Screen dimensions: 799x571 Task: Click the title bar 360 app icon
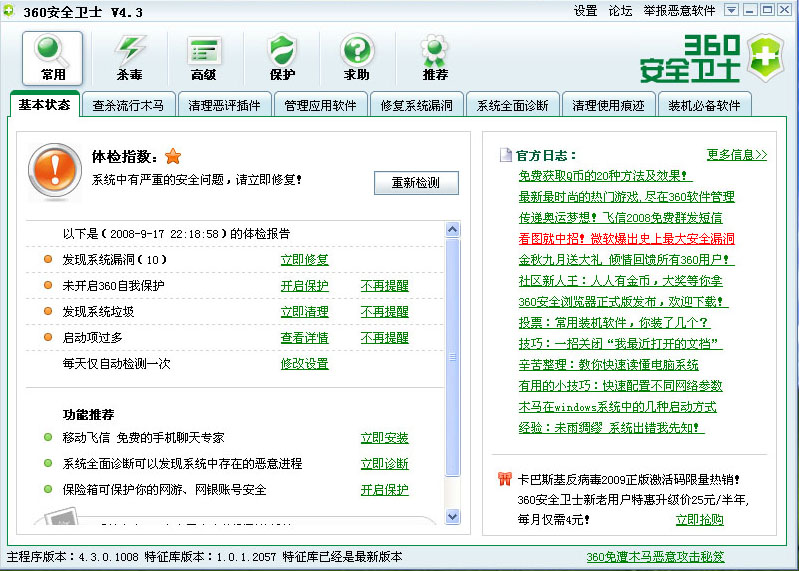point(9,11)
